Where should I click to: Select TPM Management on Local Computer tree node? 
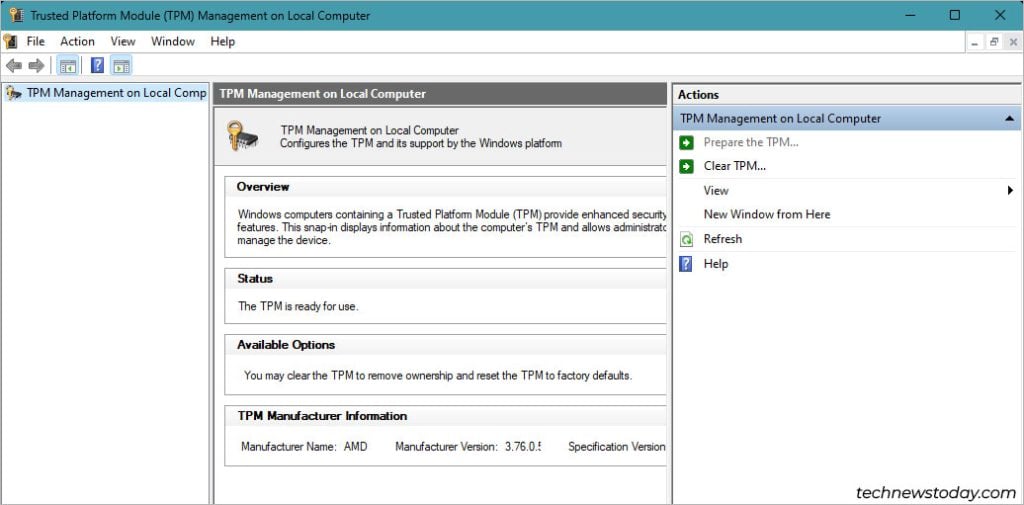click(x=115, y=93)
